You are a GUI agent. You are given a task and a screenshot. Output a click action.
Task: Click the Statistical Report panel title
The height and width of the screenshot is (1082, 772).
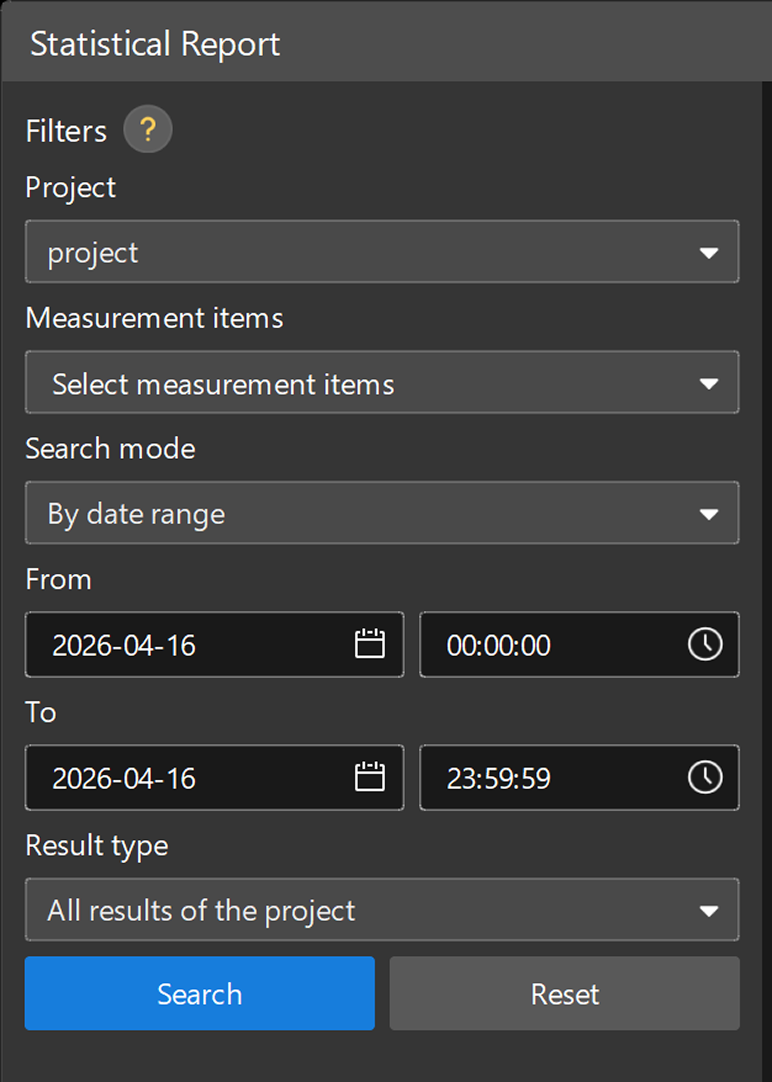point(155,44)
